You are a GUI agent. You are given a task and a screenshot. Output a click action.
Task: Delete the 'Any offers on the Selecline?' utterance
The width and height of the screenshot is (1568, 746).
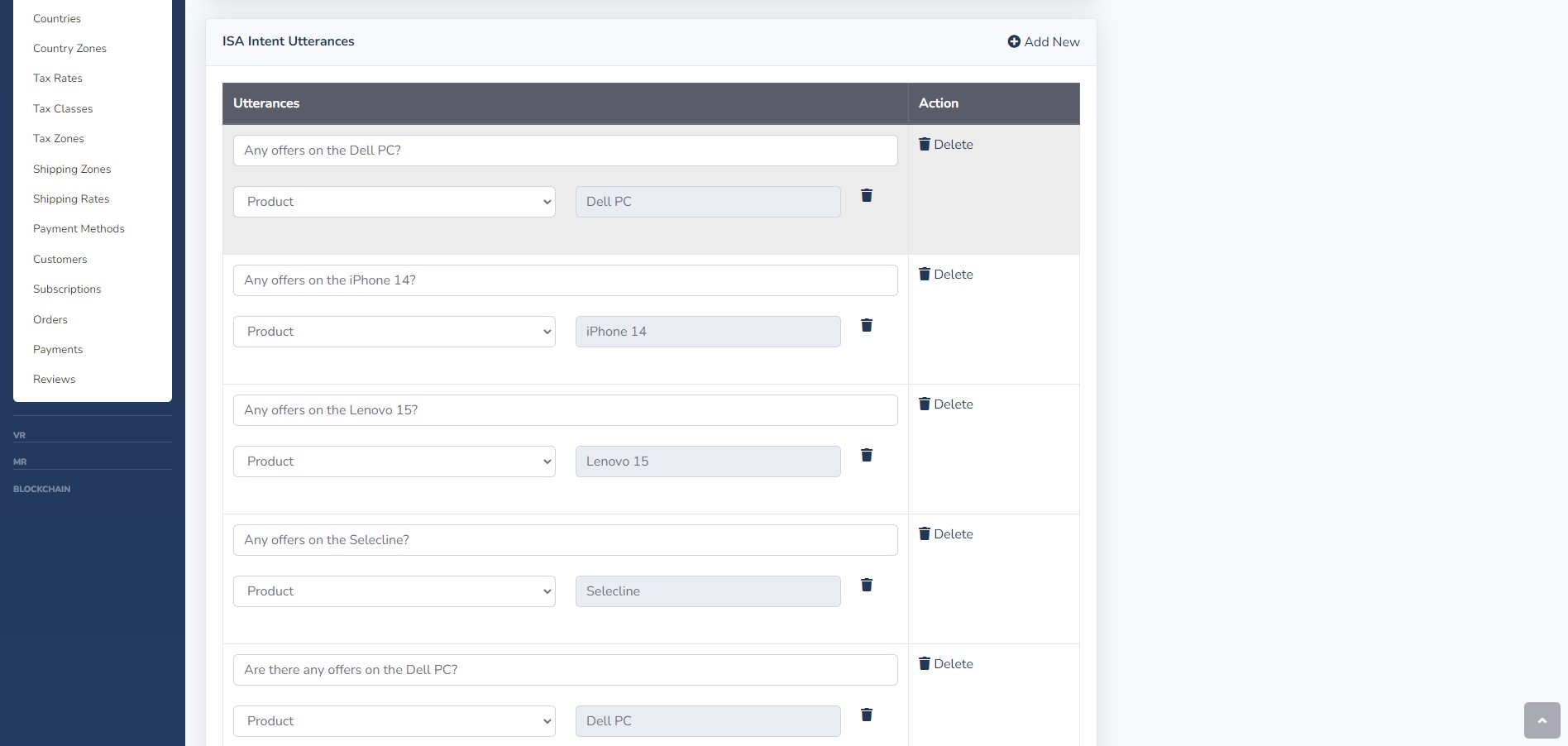coord(946,533)
